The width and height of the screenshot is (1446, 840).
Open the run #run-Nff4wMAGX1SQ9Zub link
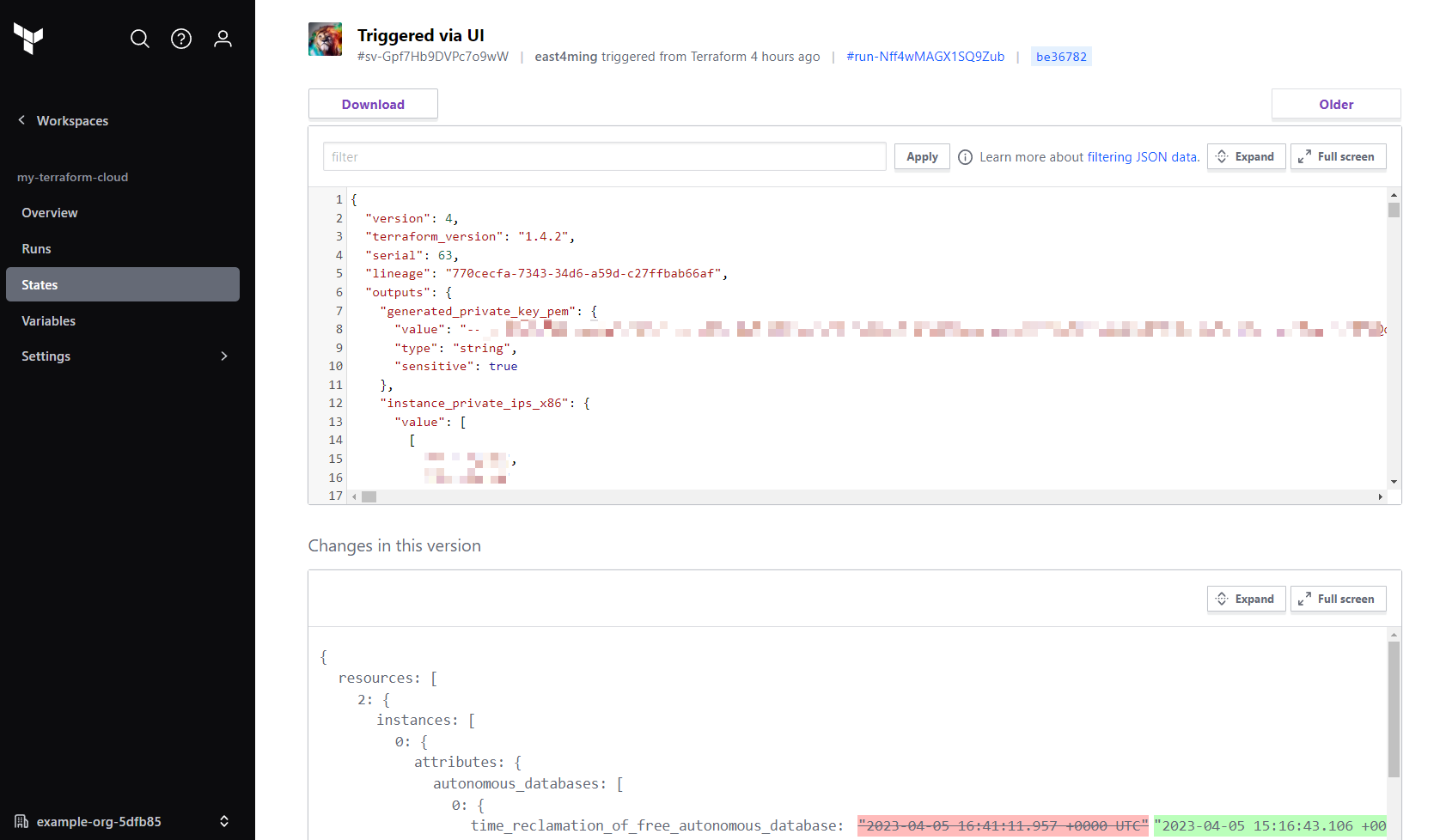point(925,56)
